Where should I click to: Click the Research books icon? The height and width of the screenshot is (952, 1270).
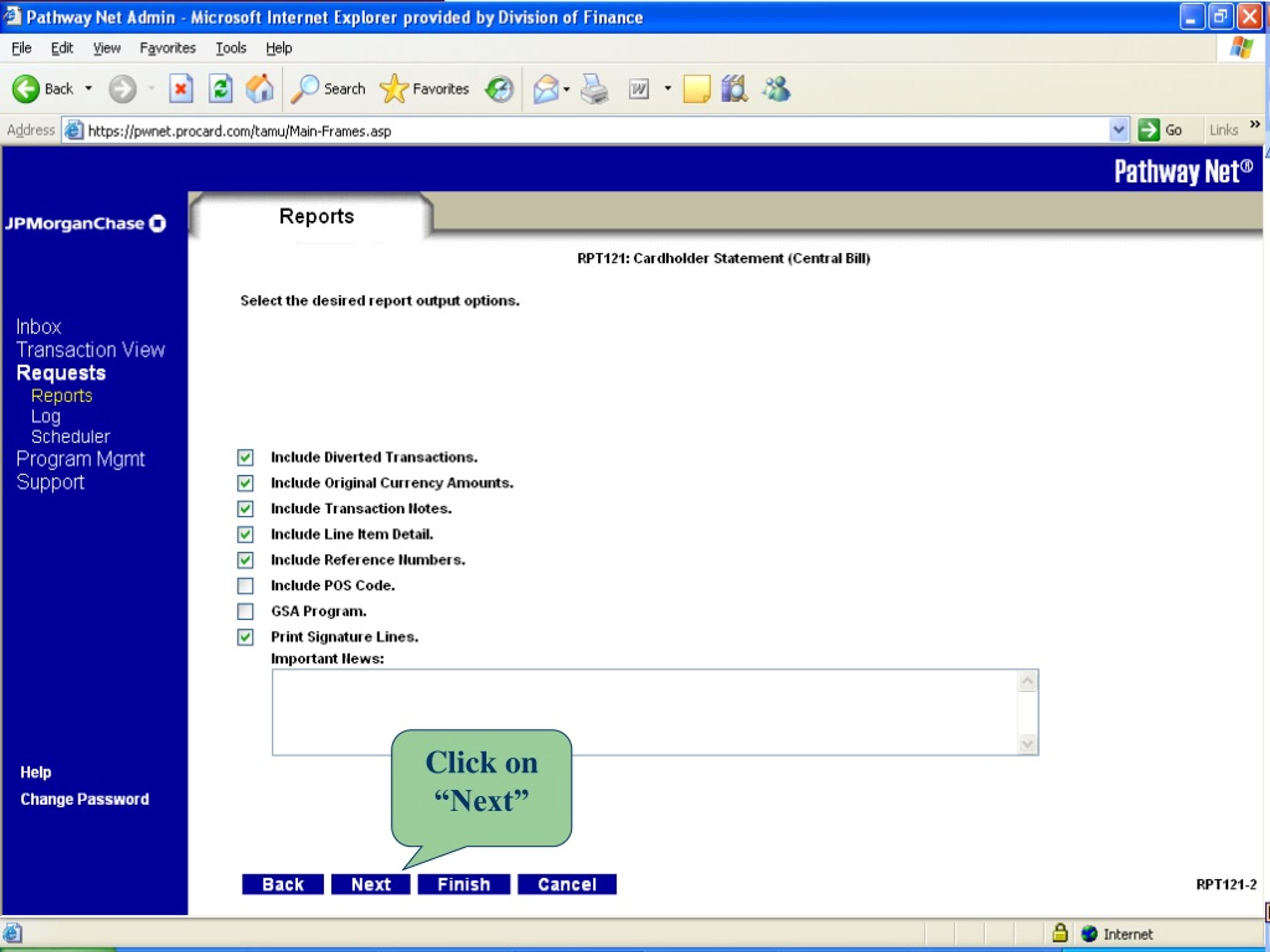(x=734, y=89)
